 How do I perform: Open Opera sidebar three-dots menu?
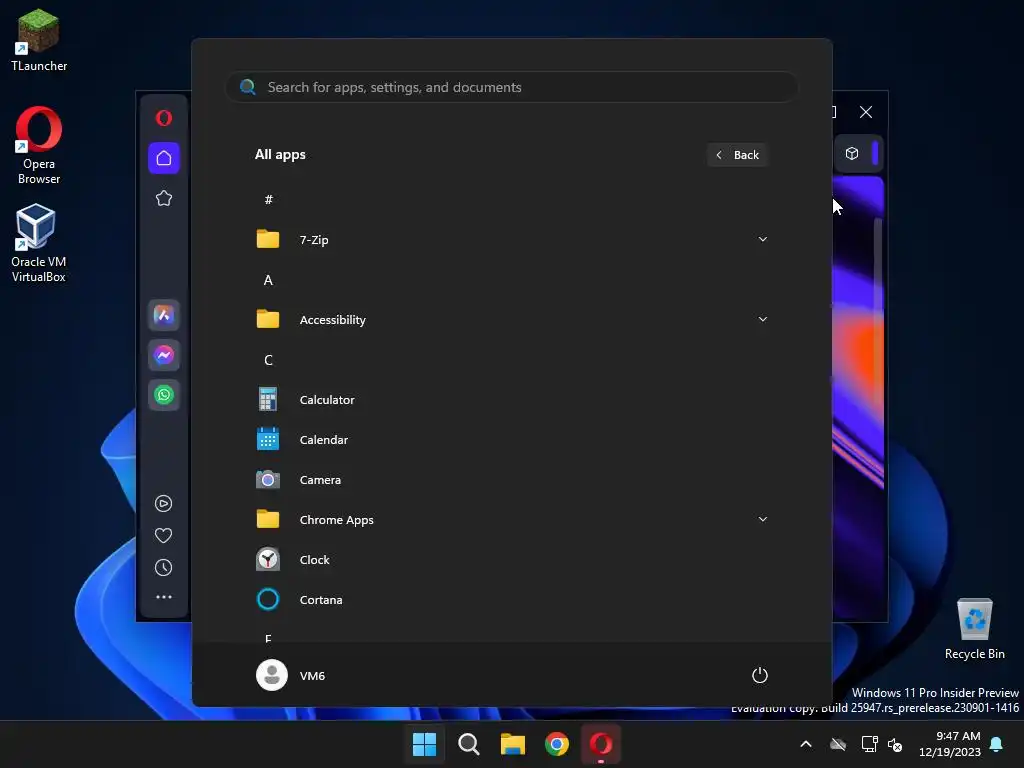point(164,597)
